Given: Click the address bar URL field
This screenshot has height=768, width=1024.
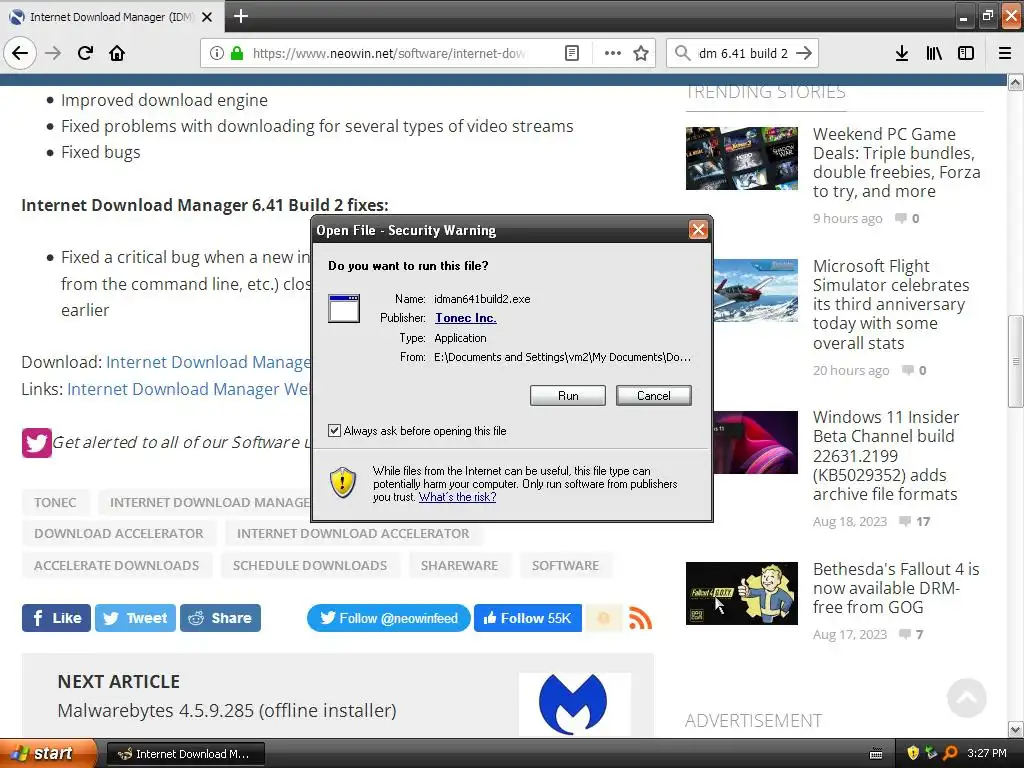Looking at the screenshot, I should (389, 53).
